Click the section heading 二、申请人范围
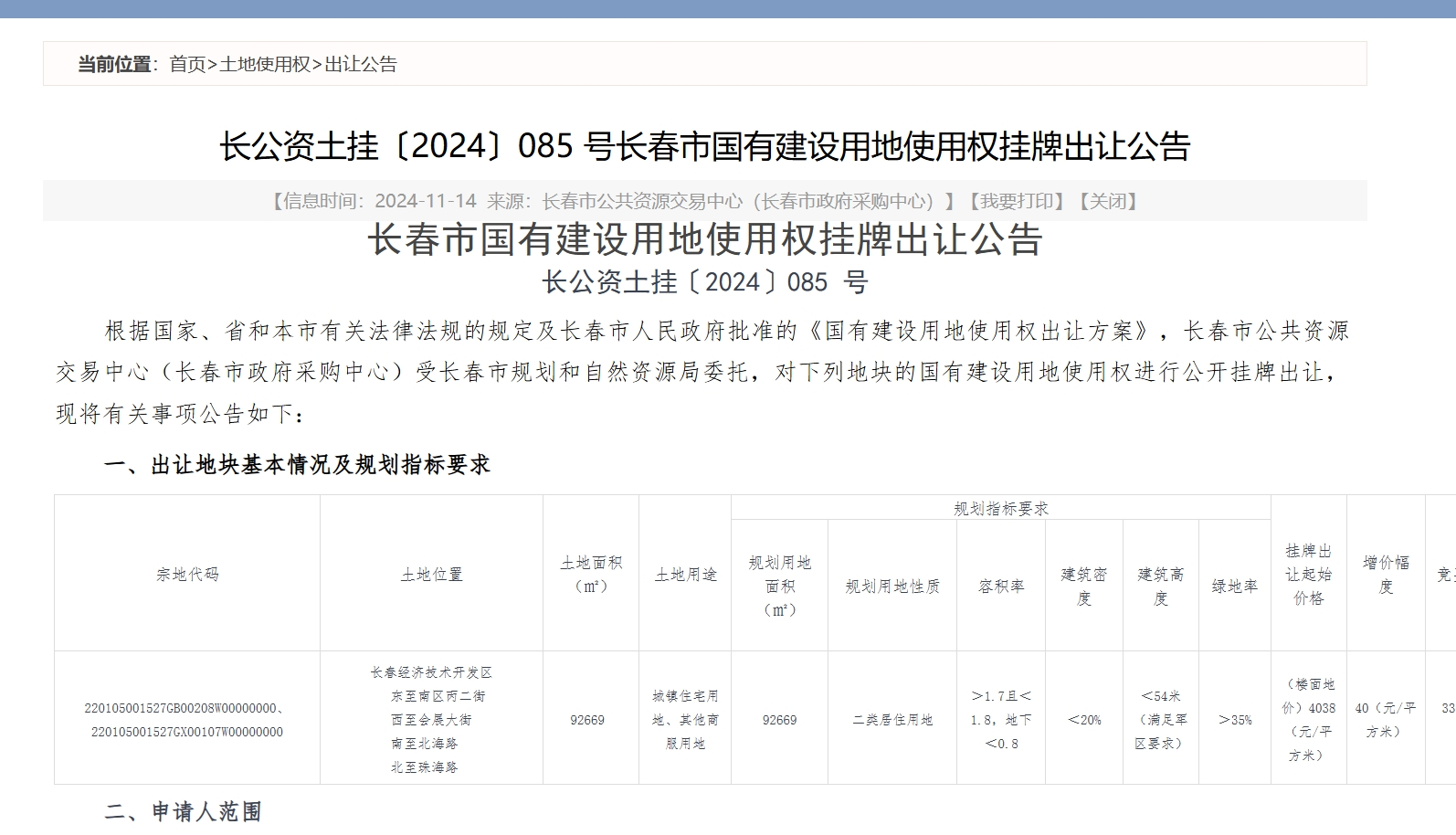Image resolution: width=1456 pixels, height=835 pixels. tap(183, 811)
